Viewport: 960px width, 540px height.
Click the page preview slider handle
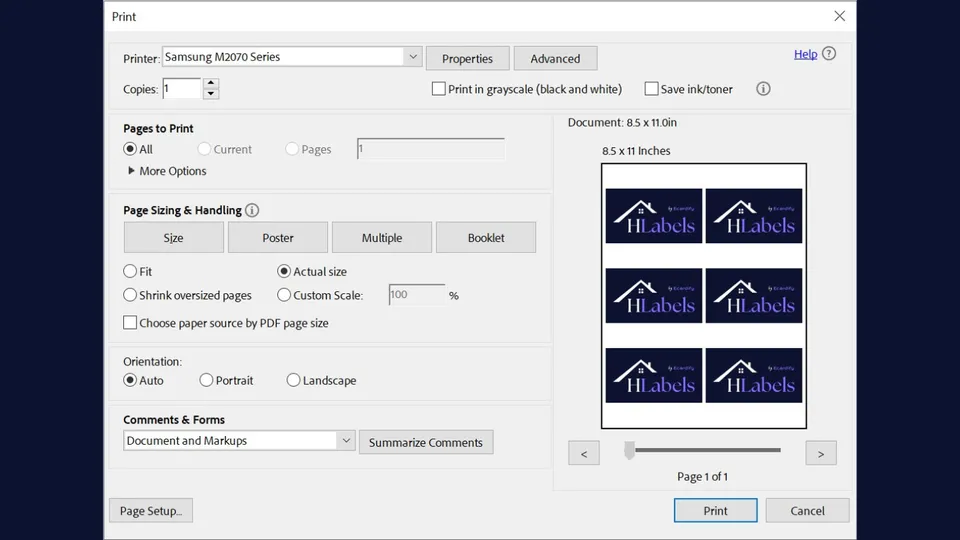[629, 451]
